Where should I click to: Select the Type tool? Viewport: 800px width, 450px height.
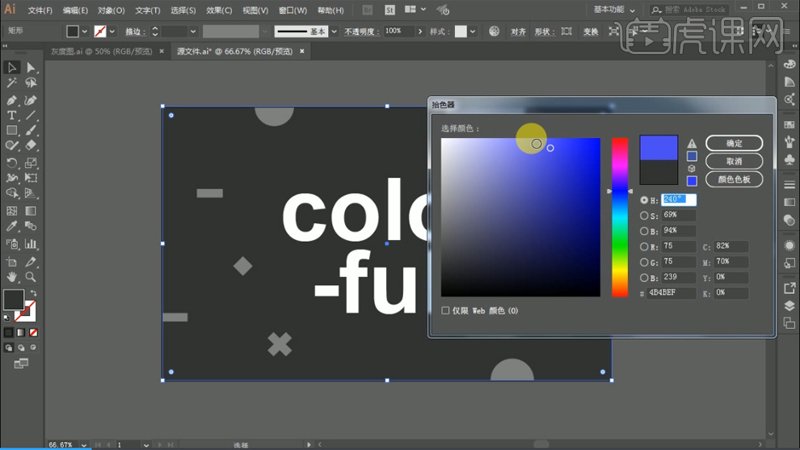pyautogui.click(x=12, y=115)
